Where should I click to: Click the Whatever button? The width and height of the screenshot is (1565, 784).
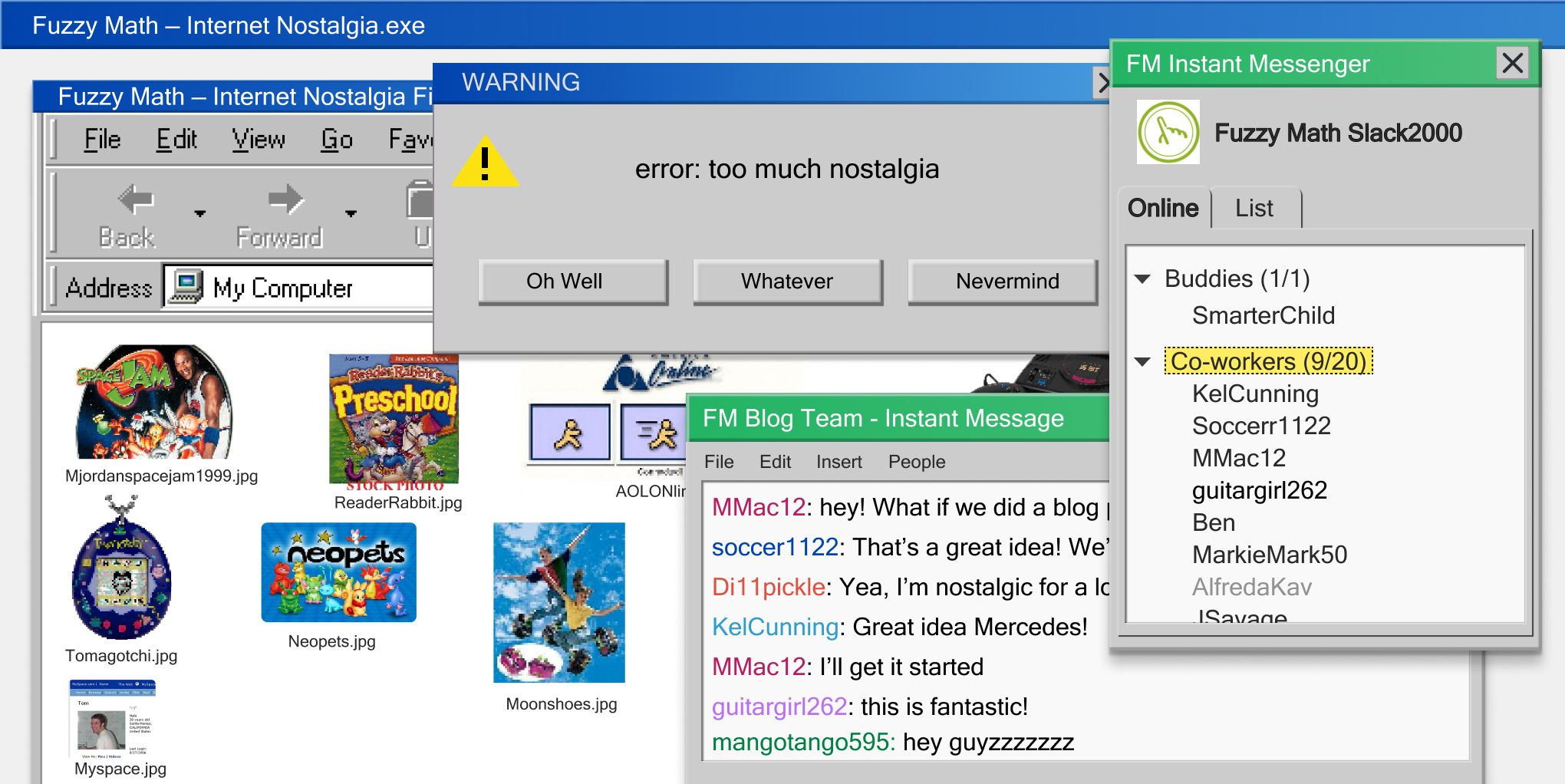pyautogui.click(x=788, y=282)
